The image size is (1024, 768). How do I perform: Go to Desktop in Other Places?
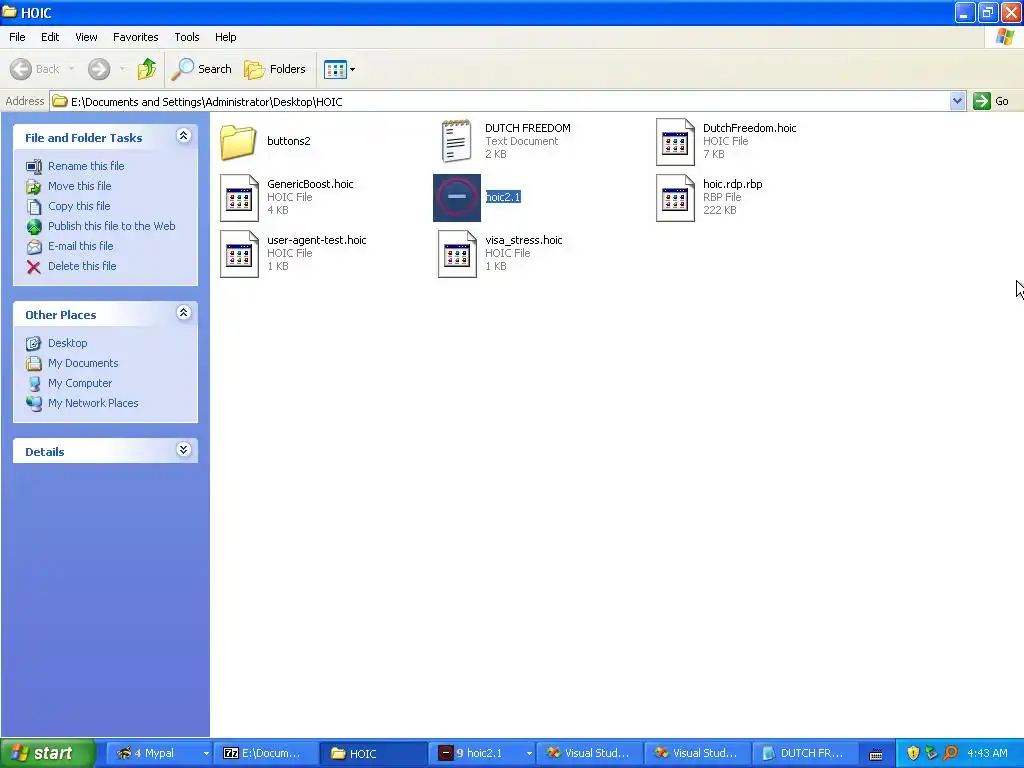click(67, 343)
